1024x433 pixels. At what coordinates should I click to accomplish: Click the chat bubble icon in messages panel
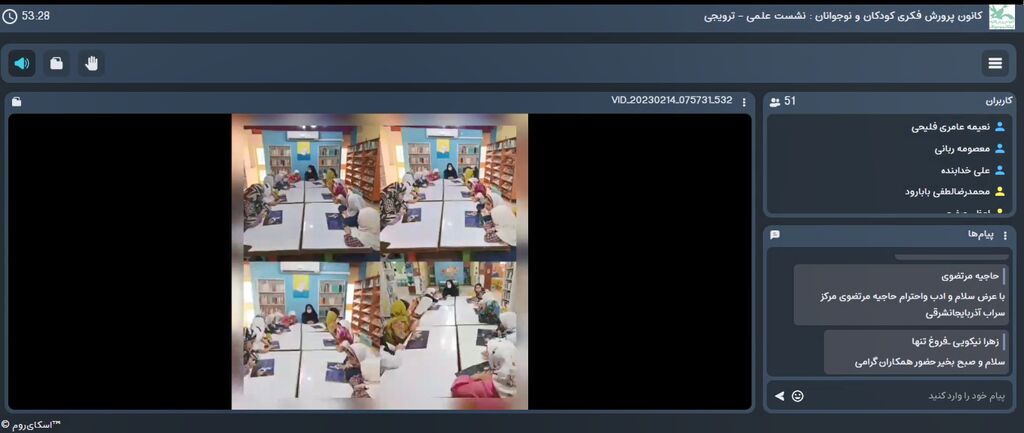point(775,234)
